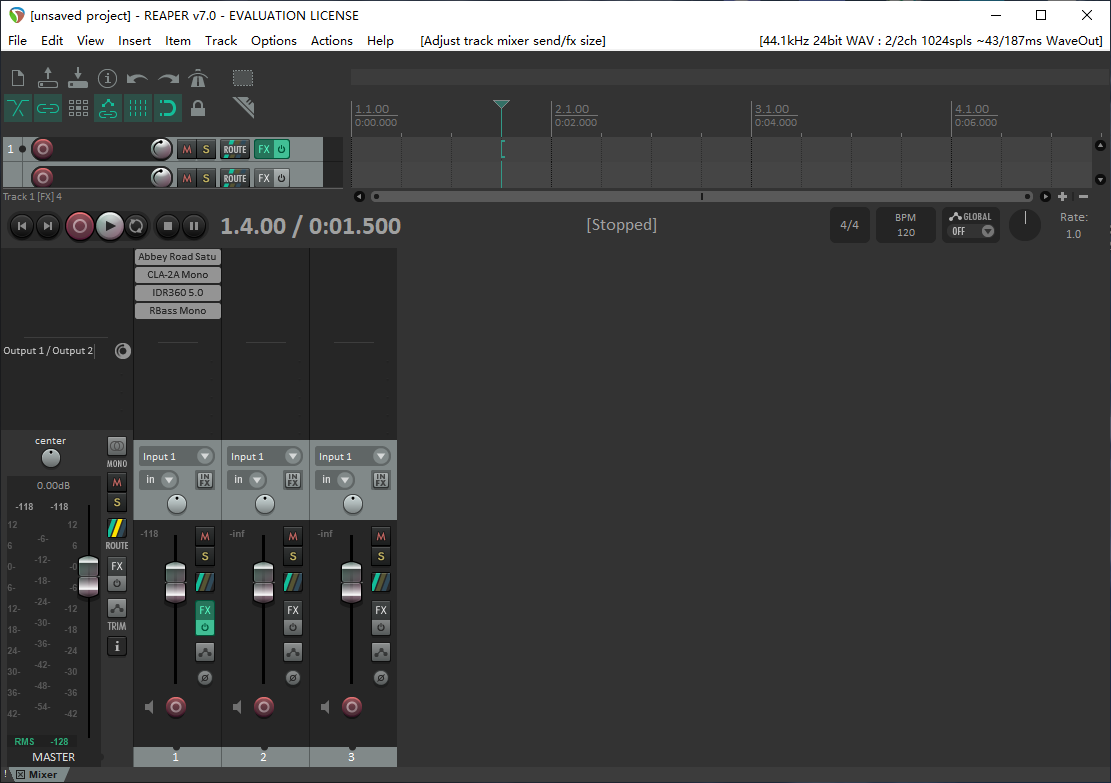The height and width of the screenshot is (783, 1111).
Task: Click the Abbey Road Satu FX slot
Action: (x=178, y=257)
